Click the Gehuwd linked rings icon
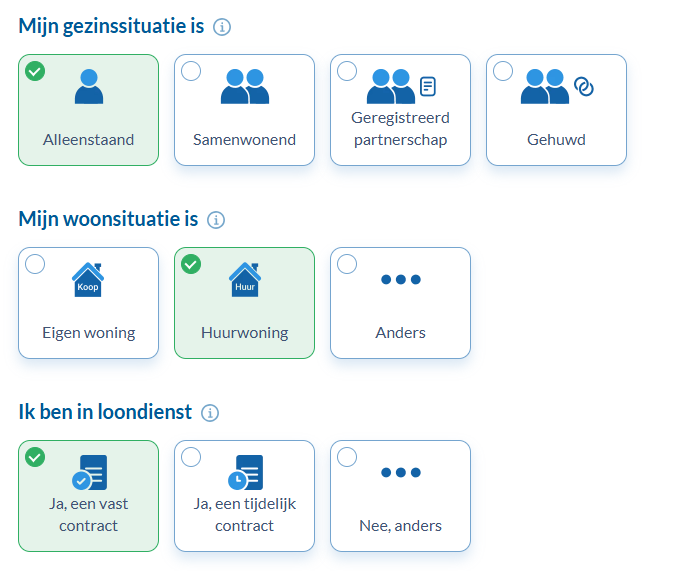676x571 pixels. pos(585,87)
